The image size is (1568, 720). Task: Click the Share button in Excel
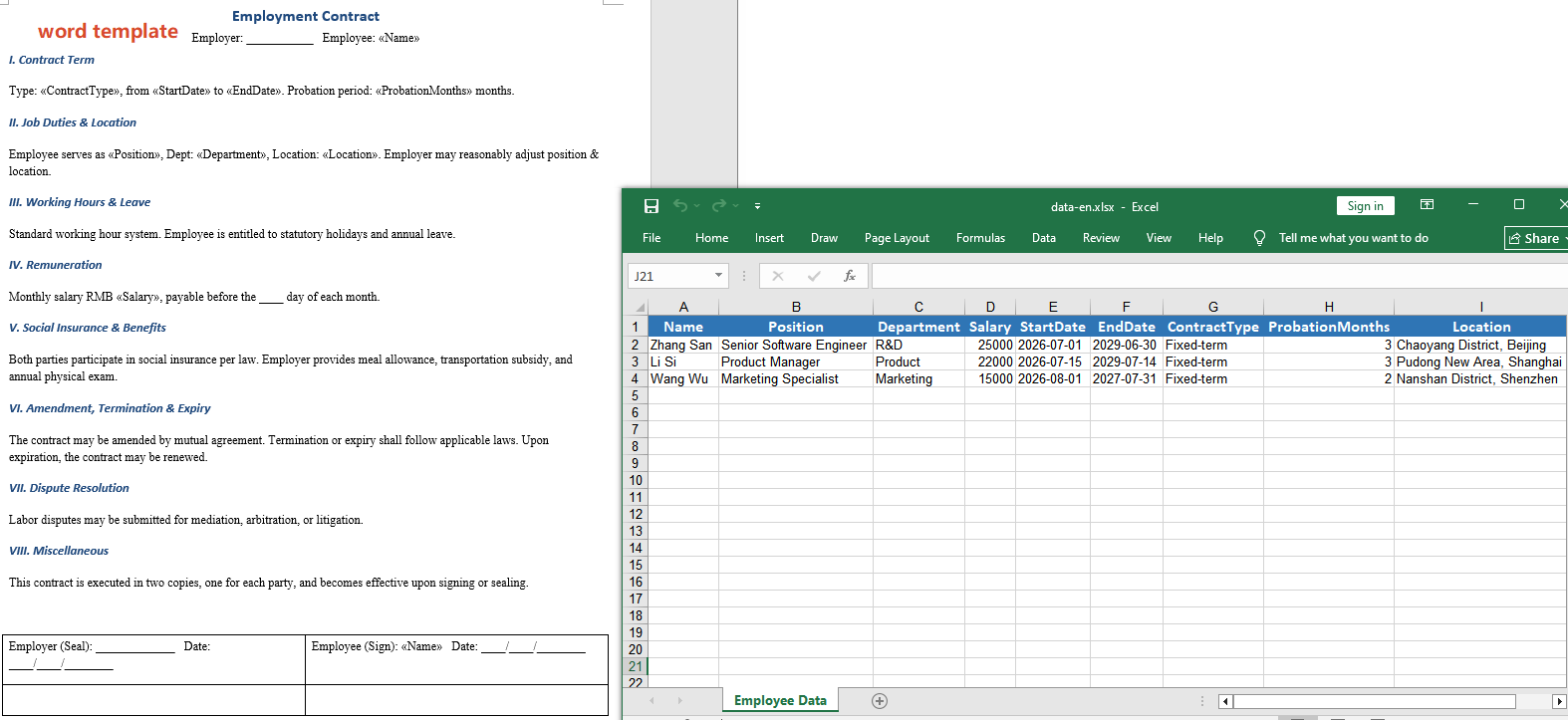point(1536,238)
